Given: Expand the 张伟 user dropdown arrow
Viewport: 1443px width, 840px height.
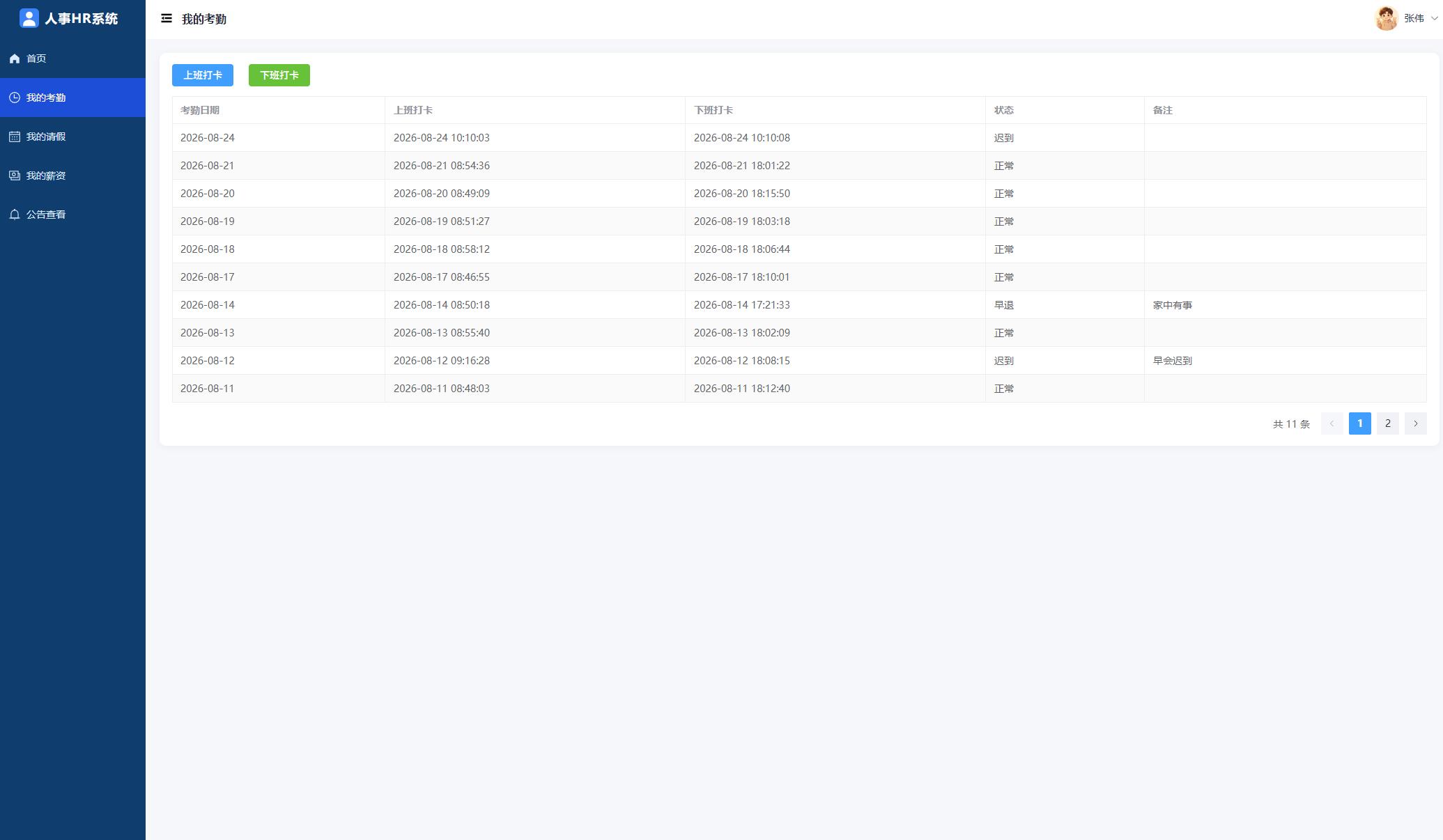Looking at the screenshot, I should [1434, 19].
